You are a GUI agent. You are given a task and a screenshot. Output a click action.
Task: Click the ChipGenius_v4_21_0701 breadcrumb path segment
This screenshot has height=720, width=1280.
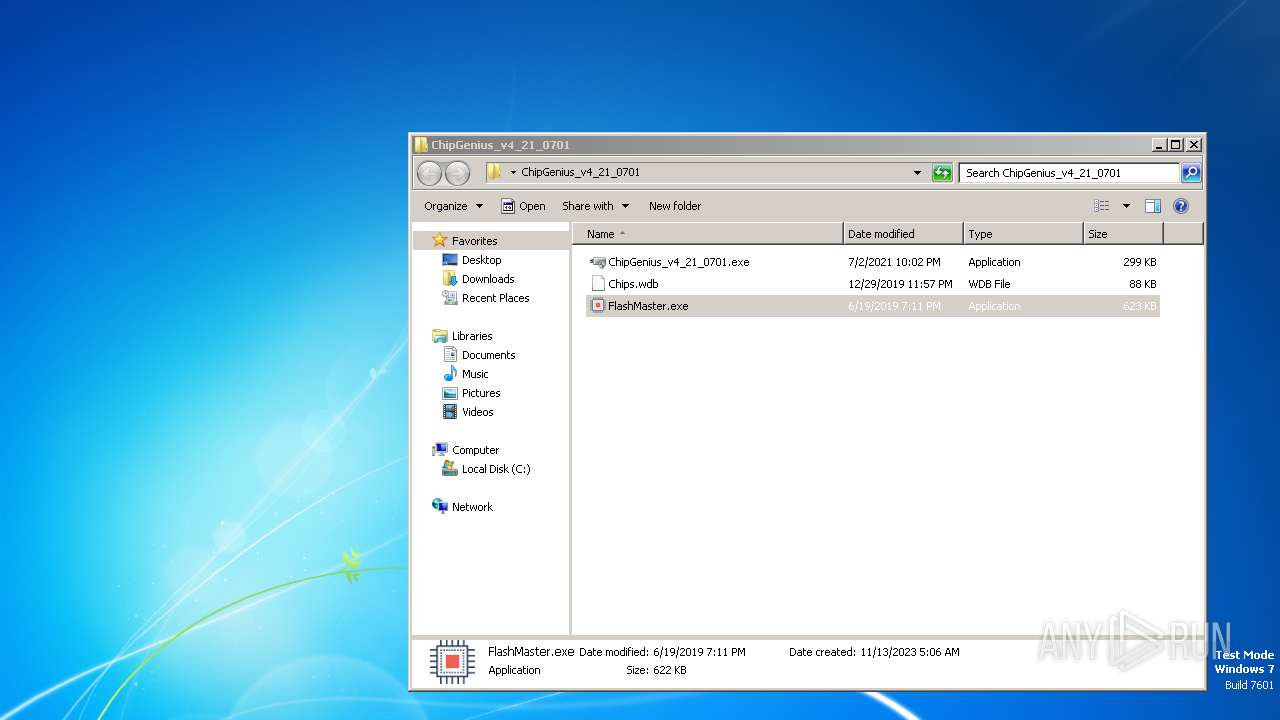[580, 172]
